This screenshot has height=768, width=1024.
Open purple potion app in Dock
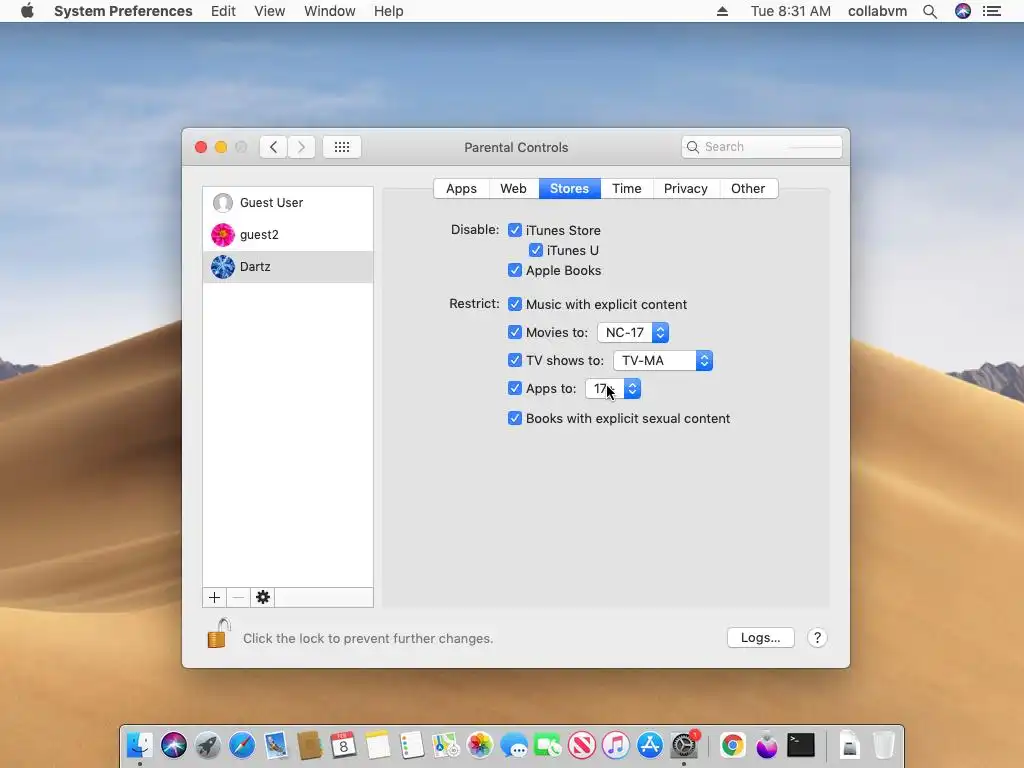coord(767,745)
